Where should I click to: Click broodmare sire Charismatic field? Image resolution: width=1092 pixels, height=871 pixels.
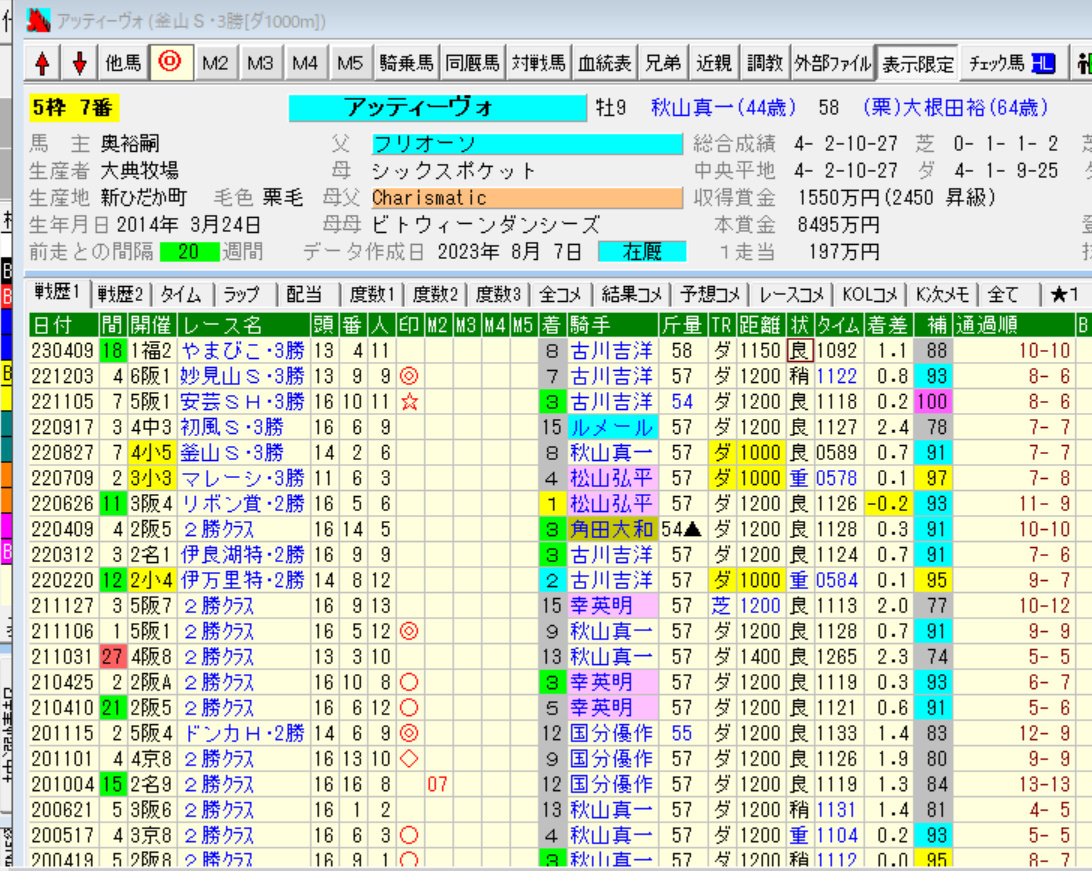[526, 198]
